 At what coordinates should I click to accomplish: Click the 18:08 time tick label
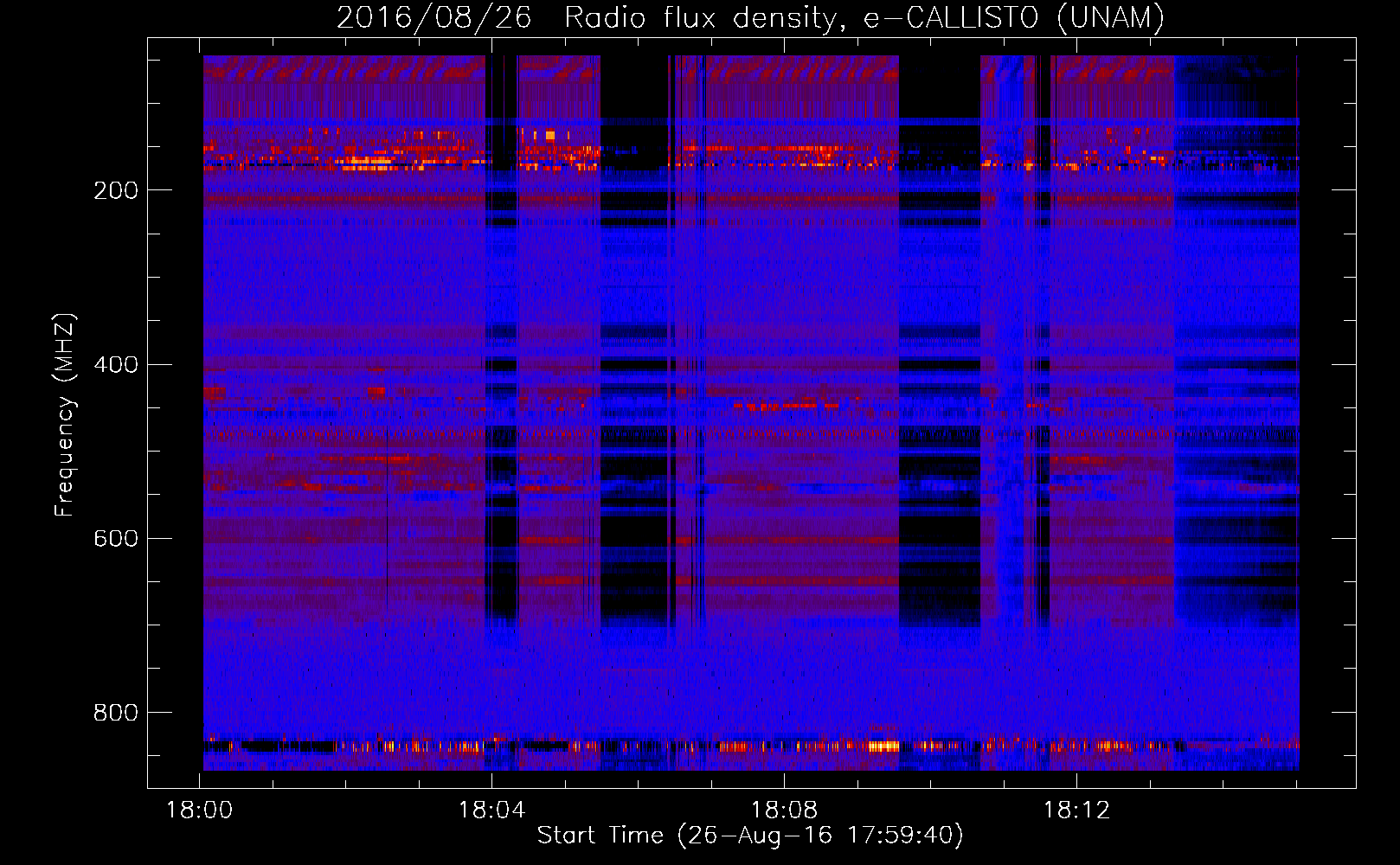[x=785, y=811]
